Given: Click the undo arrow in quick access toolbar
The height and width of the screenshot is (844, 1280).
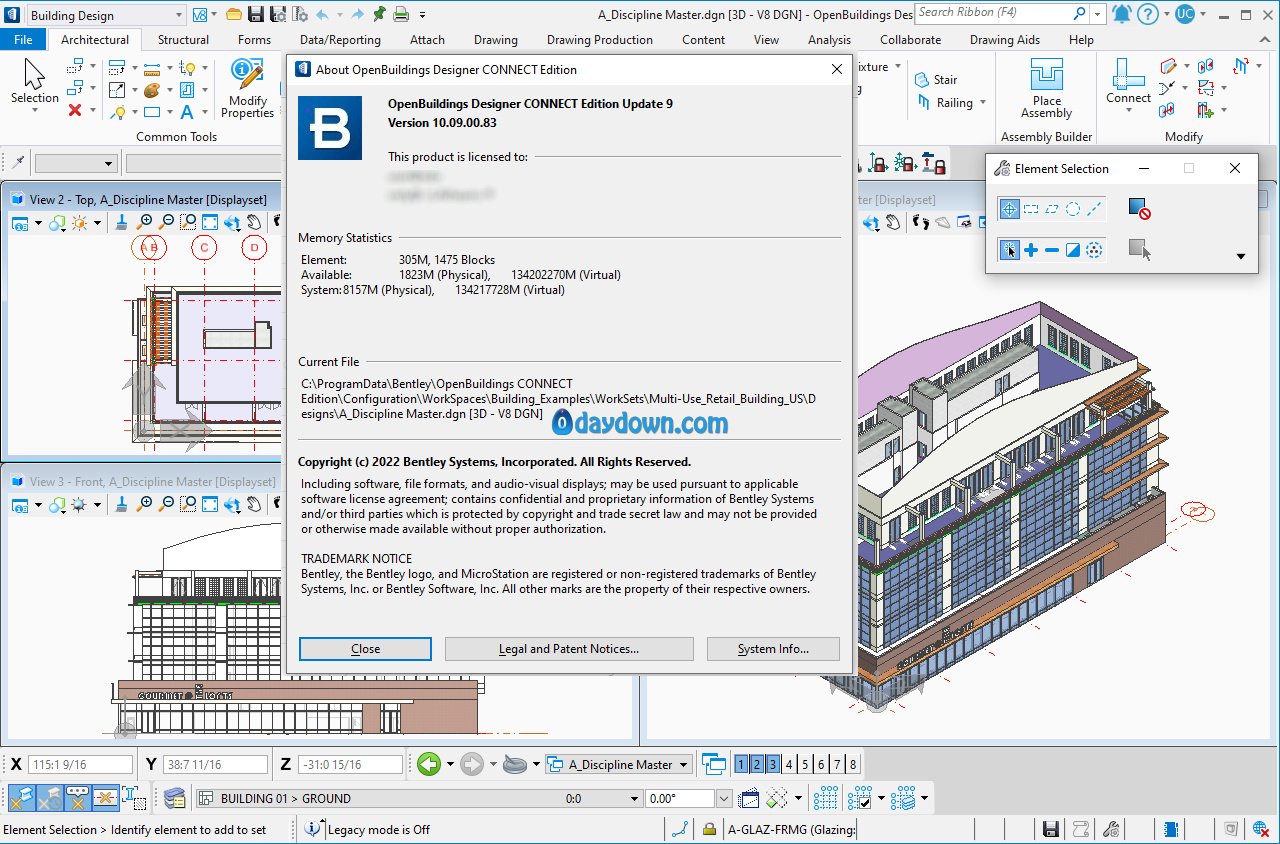Looking at the screenshot, I should click(x=322, y=14).
